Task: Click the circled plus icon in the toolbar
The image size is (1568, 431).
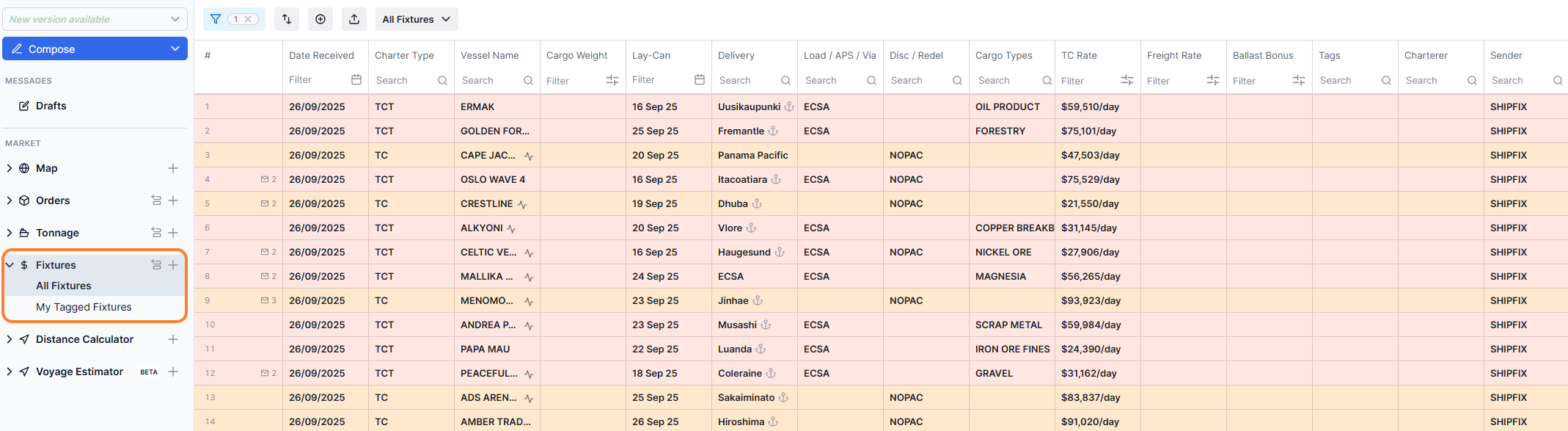Action: (x=320, y=19)
